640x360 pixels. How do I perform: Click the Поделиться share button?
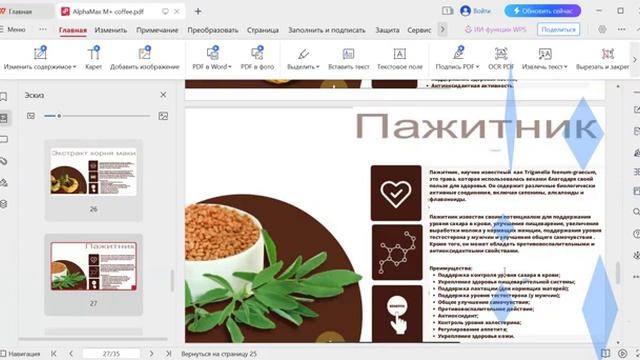pyautogui.click(x=558, y=29)
